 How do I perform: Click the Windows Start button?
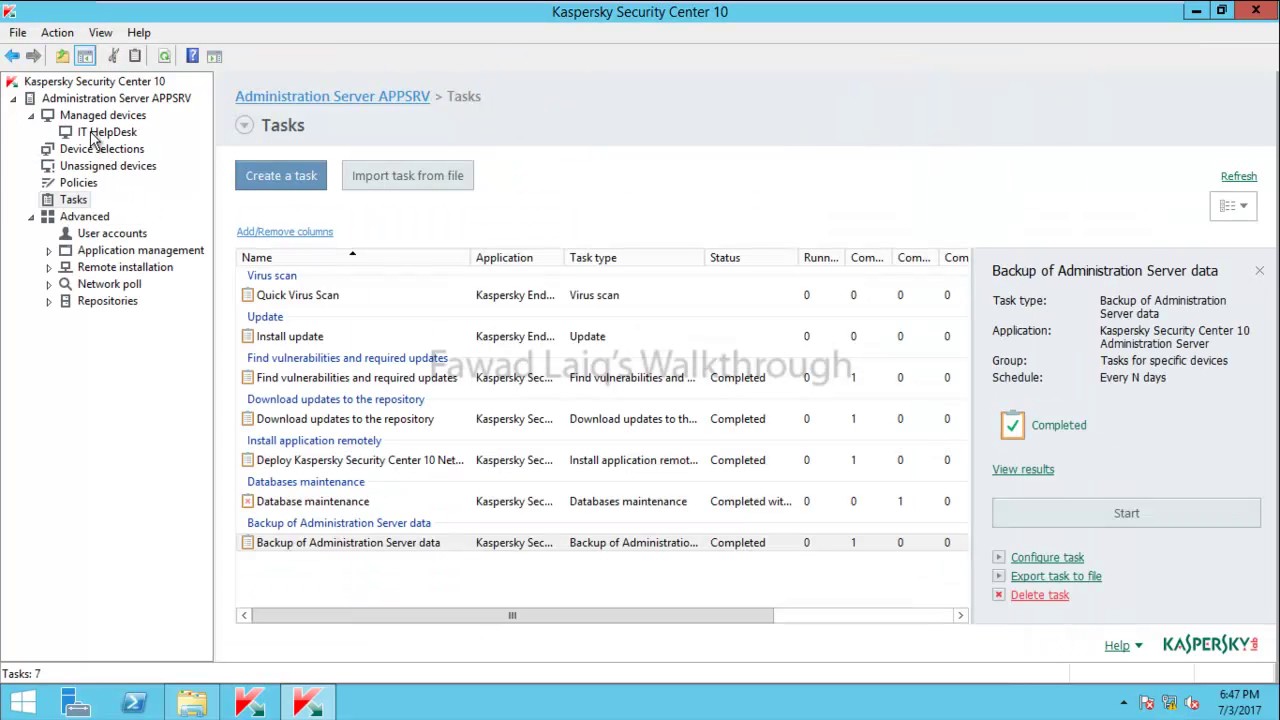23,703
